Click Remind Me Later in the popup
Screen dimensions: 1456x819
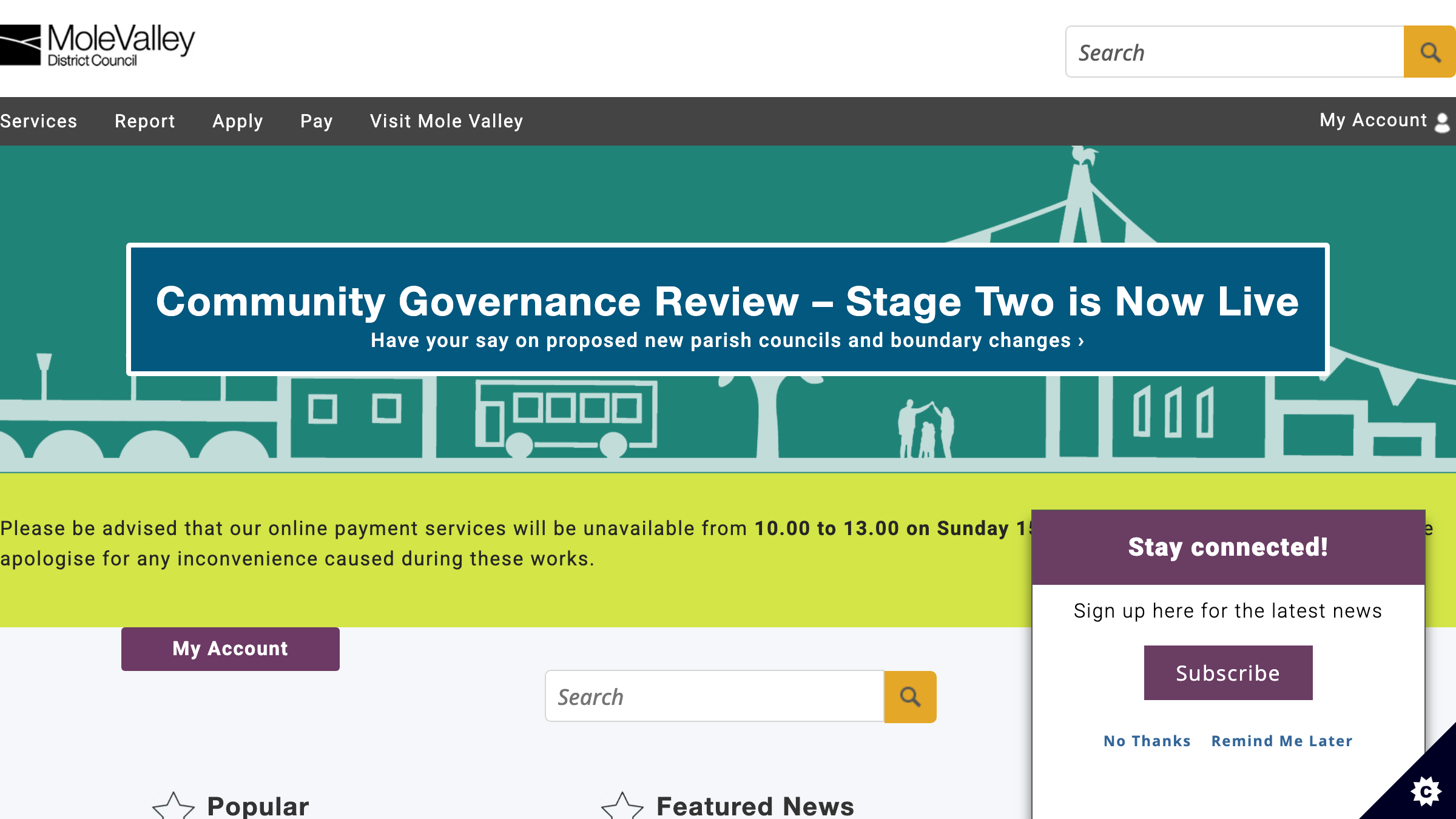tap(1282, 741)
